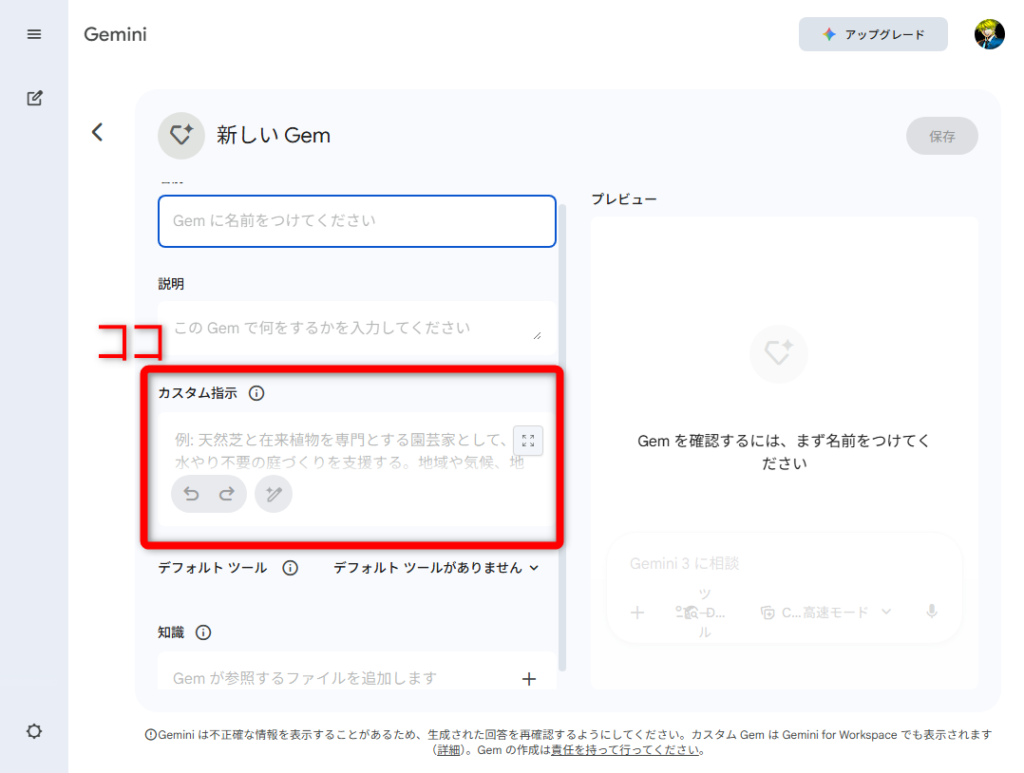Open the 詳細 link in the footer
The image size is (1024, 773).
coord(448,750)
